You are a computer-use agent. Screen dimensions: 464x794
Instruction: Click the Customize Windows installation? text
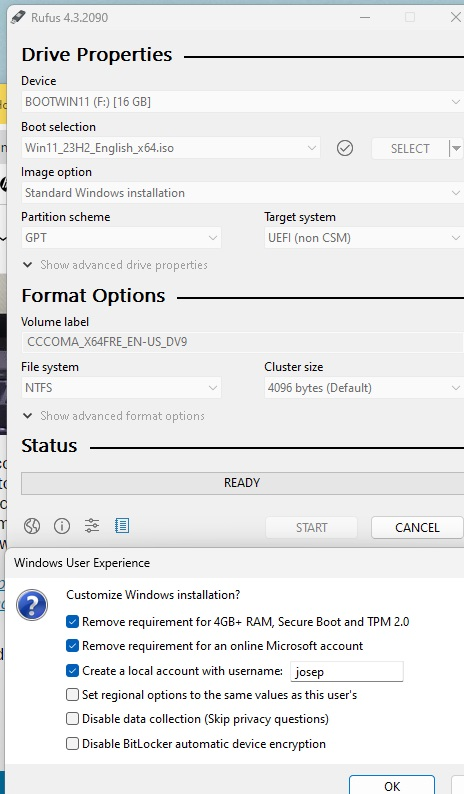point(153,594)
